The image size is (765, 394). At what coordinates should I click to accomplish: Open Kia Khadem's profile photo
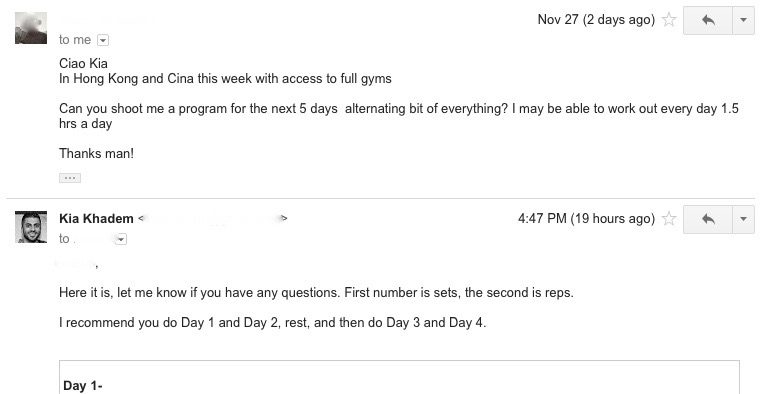point(31,227)
